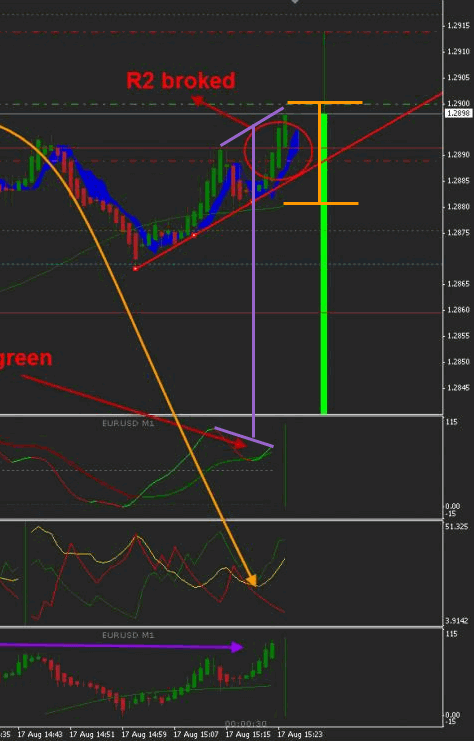This screenshot has height=741, width=474.
Task: Select the thick green vertical bar
Action: [324, 263]
